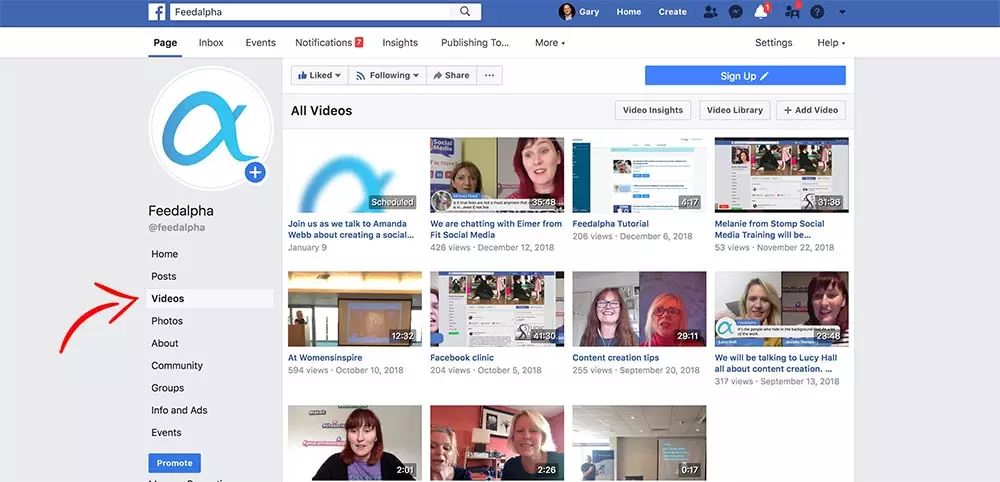Screen dimensions: 1000x482
Task: Open the 23:48 Lucy Hall video thumbnail
Action: click(781, 309)
